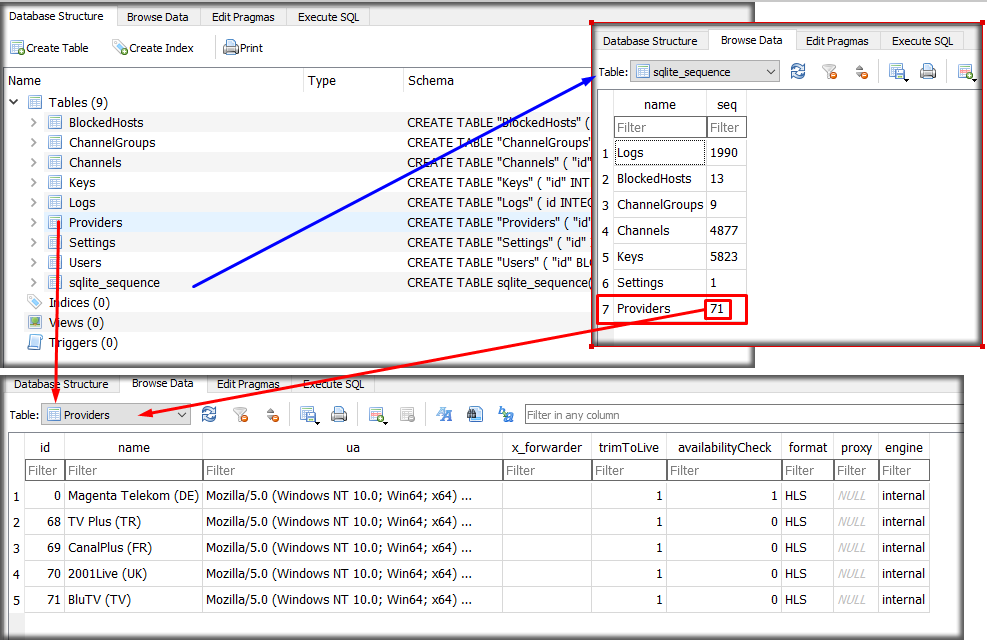Image resolution: width=987 pixels, height=641 pixels.
Task: Collapse the Tables (9) tree node
Action: point(14,102)
